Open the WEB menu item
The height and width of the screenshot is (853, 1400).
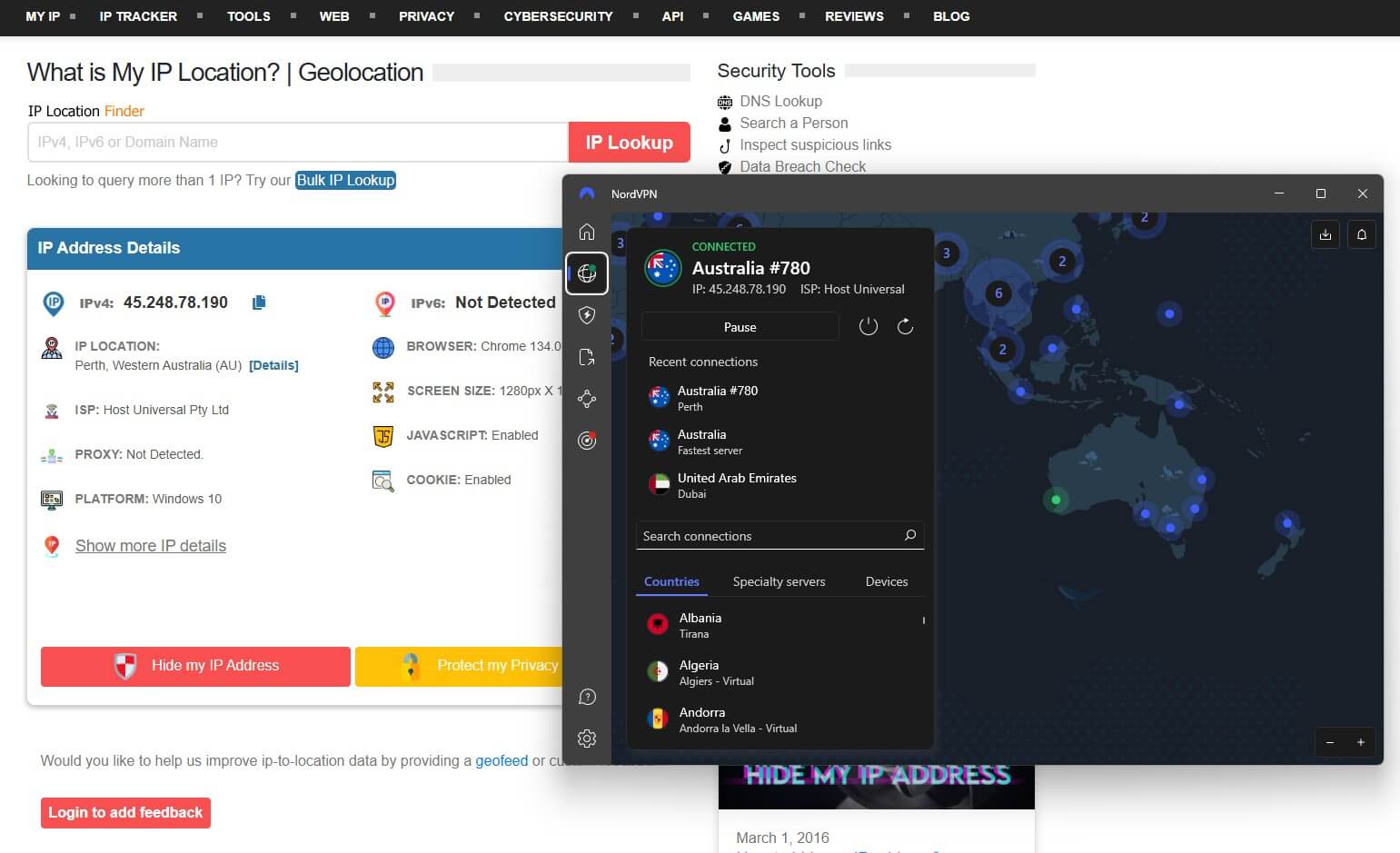click(x=334, y=16)
